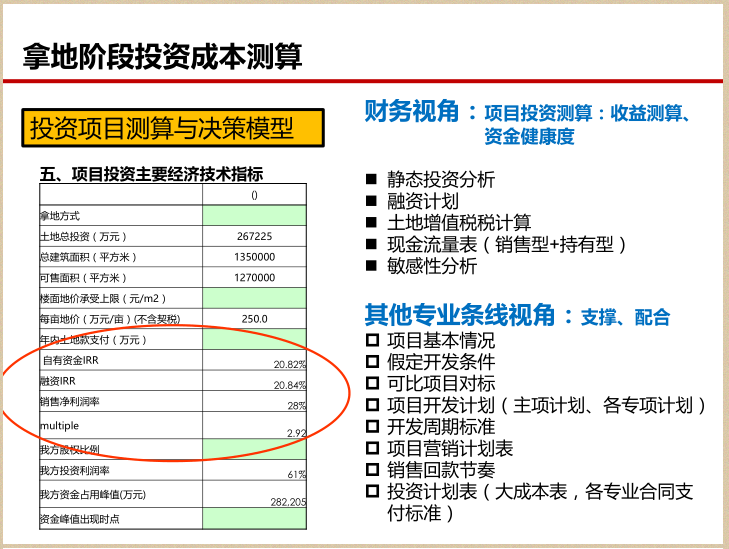Click the 其他专业条线视角 heading
This screenshot has width=729, height=549.
[459, 315]
